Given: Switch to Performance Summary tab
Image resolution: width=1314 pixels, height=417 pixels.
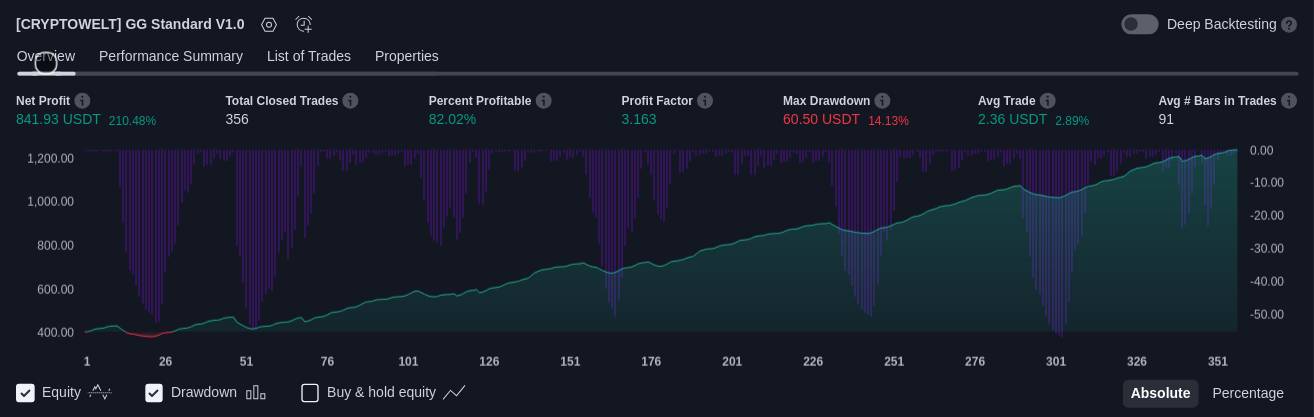Looking at the screenshot, I should [x=171, y=56].
